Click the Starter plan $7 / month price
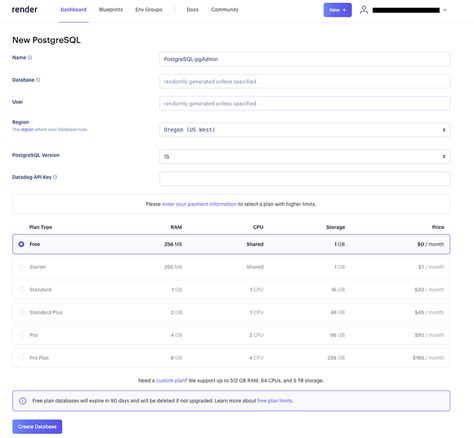 (431, 267)
